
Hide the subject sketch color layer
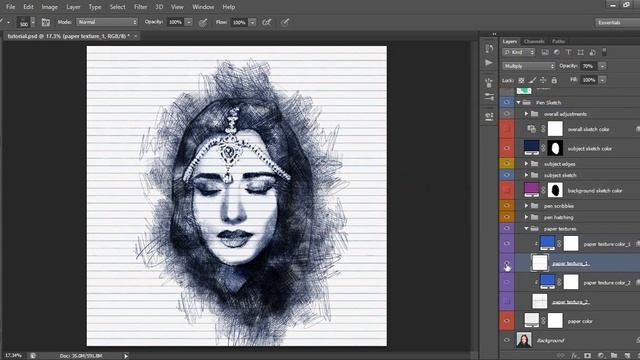tap(507, 148)
